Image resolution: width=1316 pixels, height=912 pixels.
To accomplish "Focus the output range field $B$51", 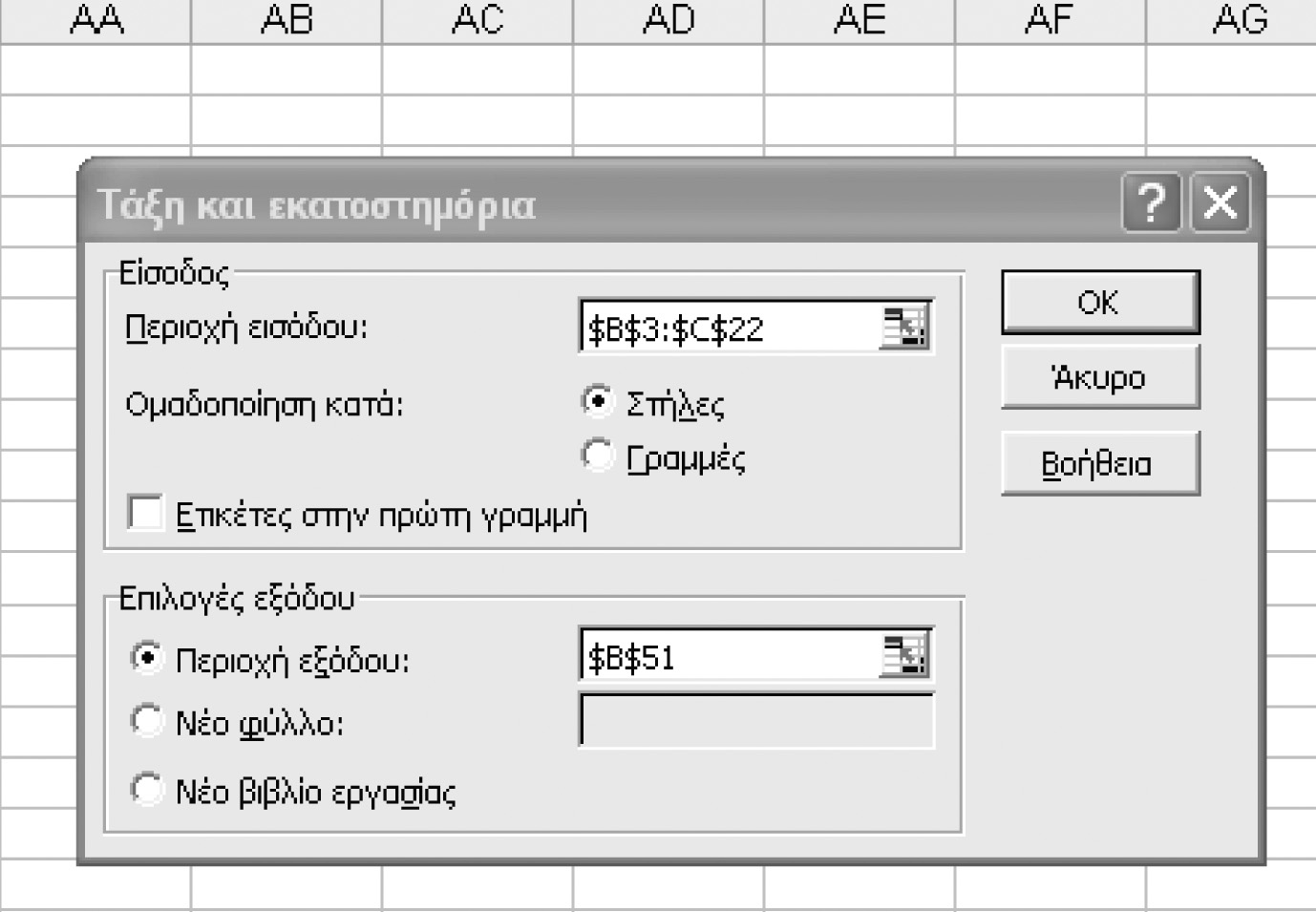I will pos(730,656).
